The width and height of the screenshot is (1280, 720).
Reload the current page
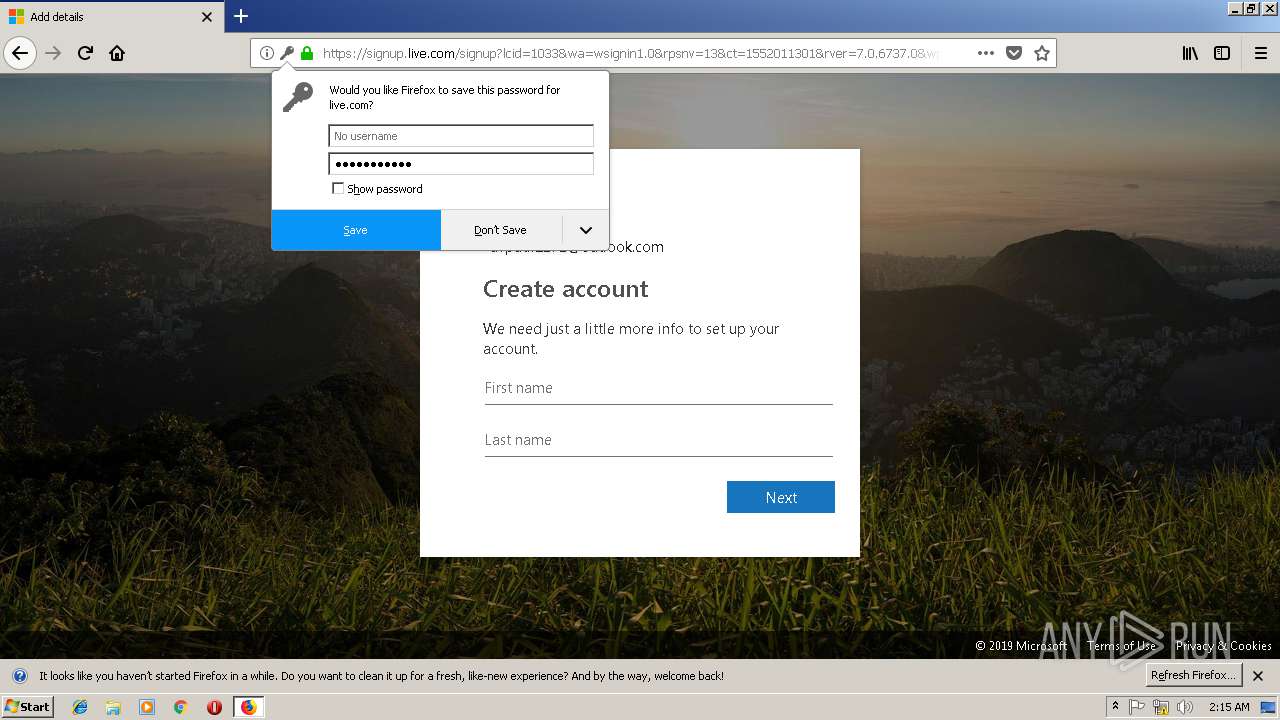point(85,53)
